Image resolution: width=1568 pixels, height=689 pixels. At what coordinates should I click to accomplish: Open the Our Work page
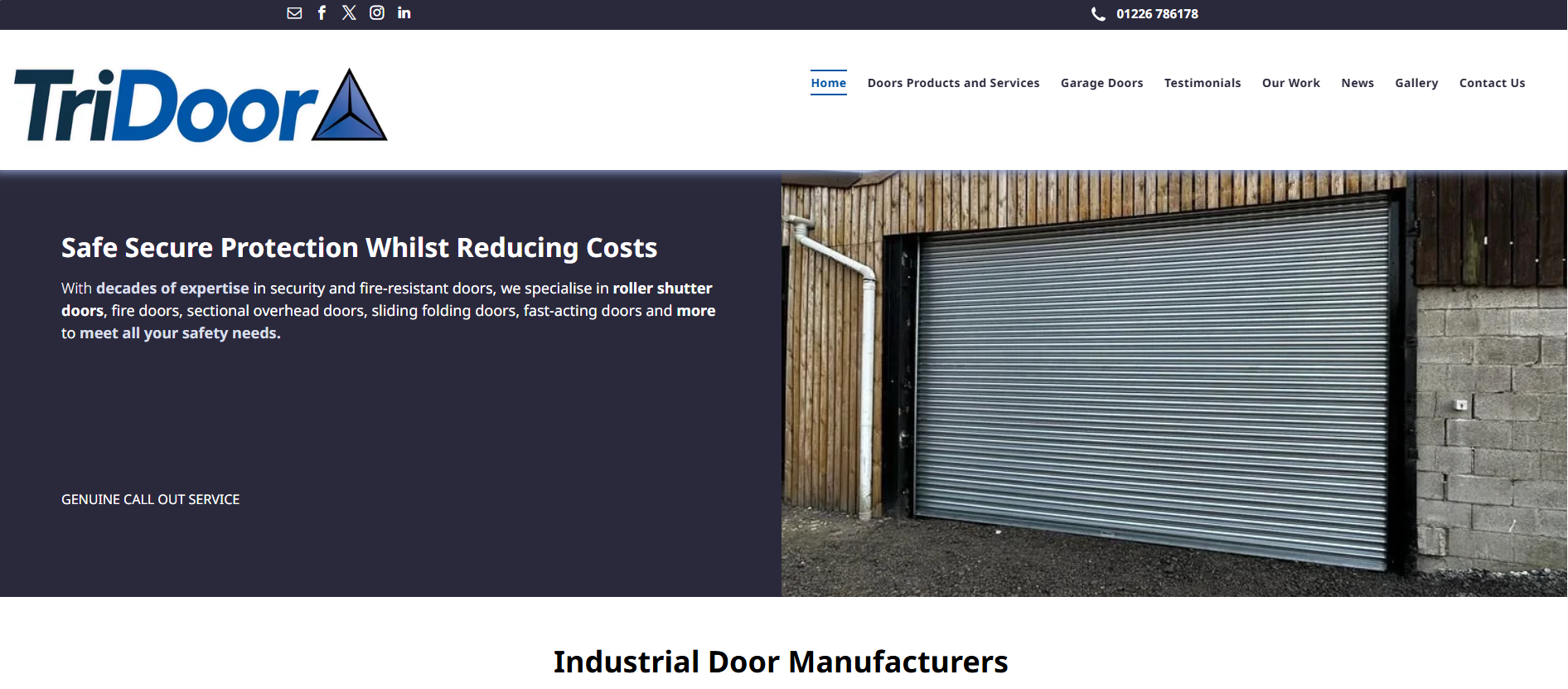click(x=1290, y=83)
